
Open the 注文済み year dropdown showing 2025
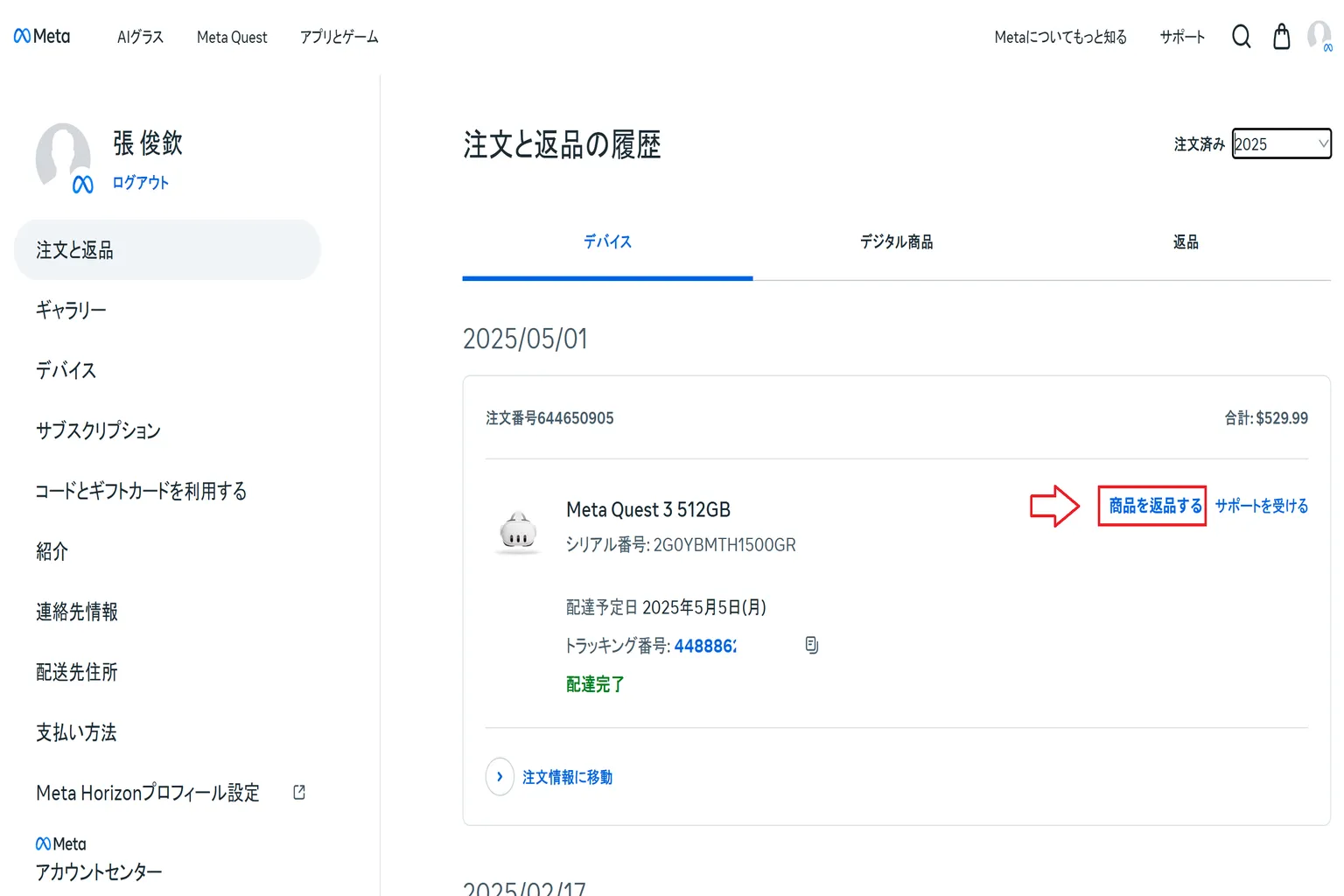pos(1282,143)
